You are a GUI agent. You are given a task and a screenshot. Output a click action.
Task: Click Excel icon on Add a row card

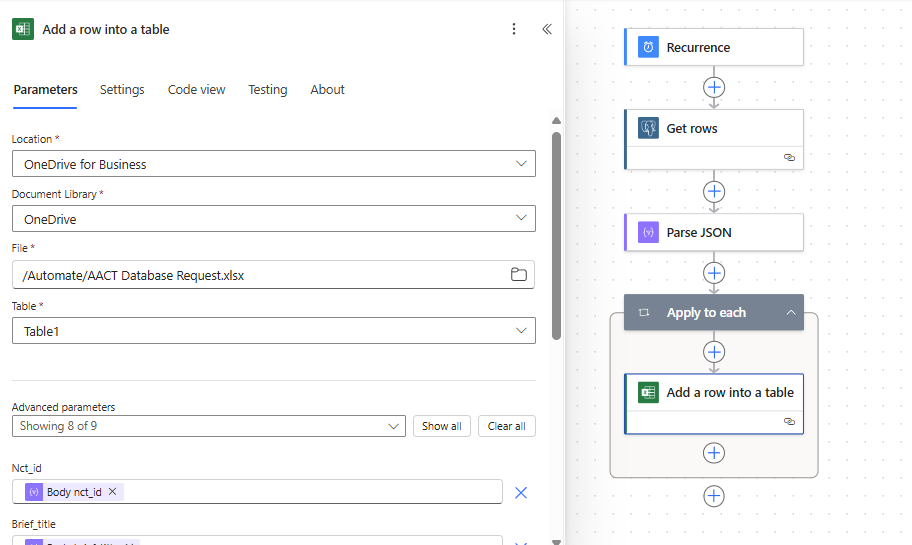pos(648,393)
